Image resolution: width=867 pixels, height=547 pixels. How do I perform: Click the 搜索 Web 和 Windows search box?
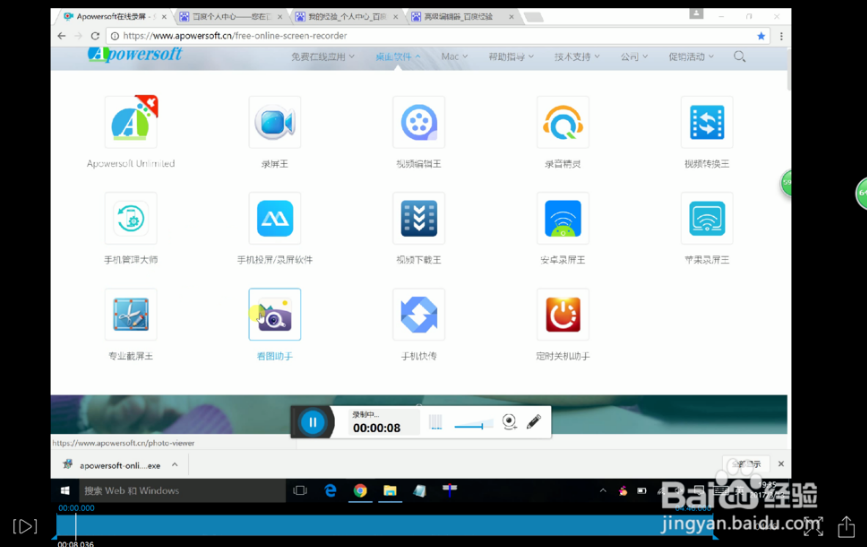point(181,491)
